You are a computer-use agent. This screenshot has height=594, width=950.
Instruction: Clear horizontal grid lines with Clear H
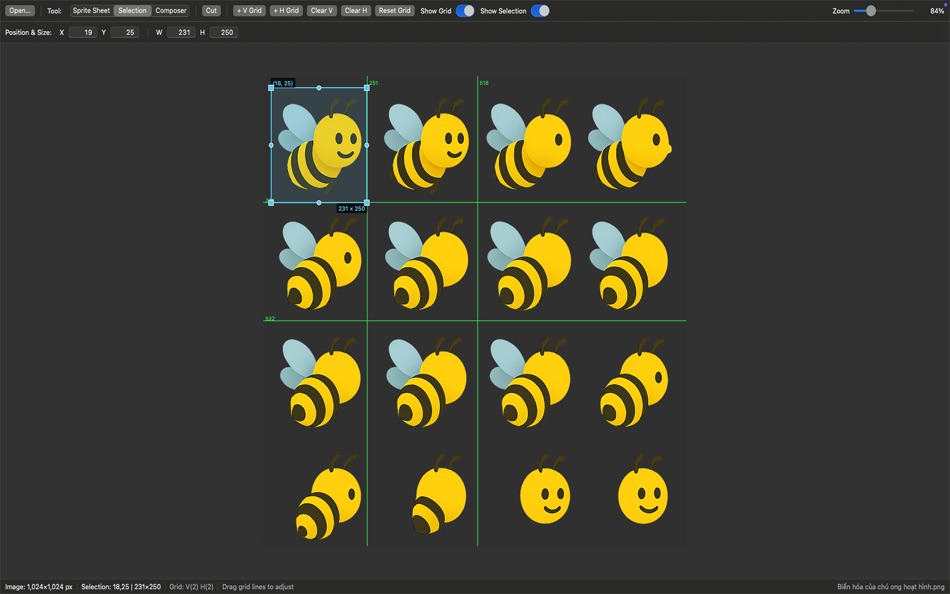pyautogui.click(x=356, y=10)
